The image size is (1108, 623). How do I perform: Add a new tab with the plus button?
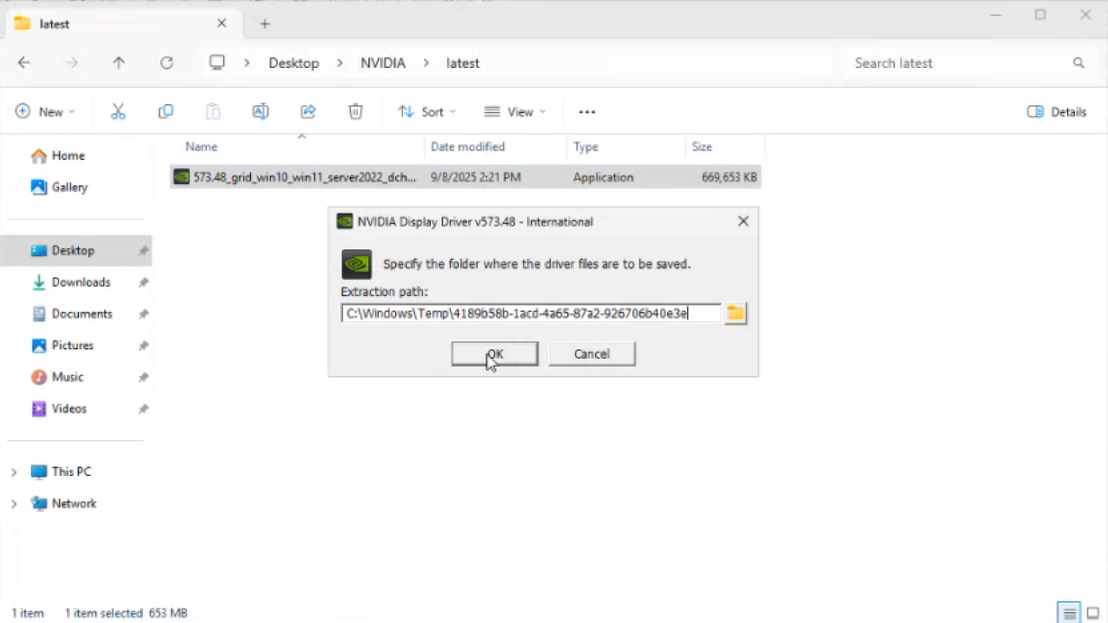[x=265, y=24]
